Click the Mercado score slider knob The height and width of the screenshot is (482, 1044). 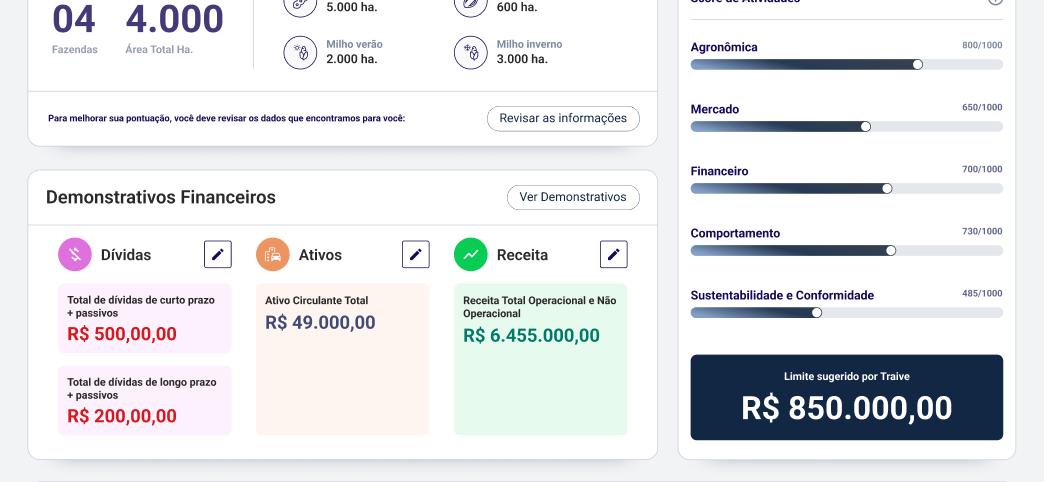point(866,126)
